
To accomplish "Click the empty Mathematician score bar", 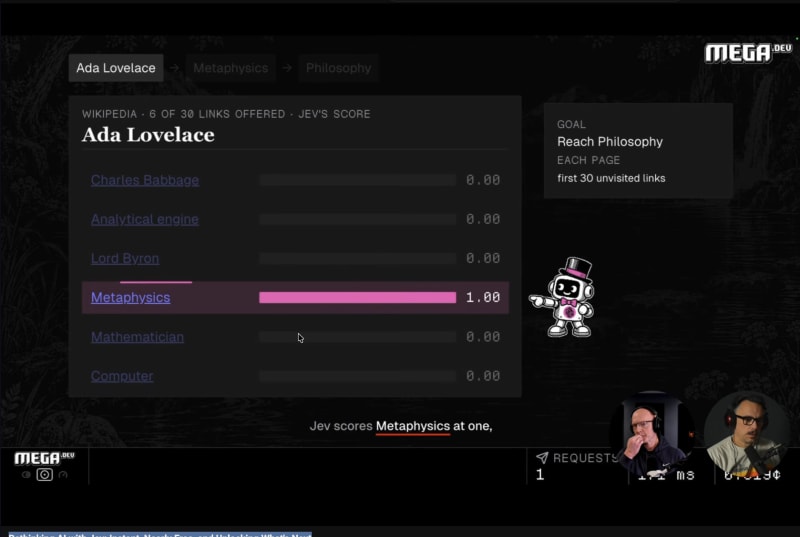I will [358, 337].
